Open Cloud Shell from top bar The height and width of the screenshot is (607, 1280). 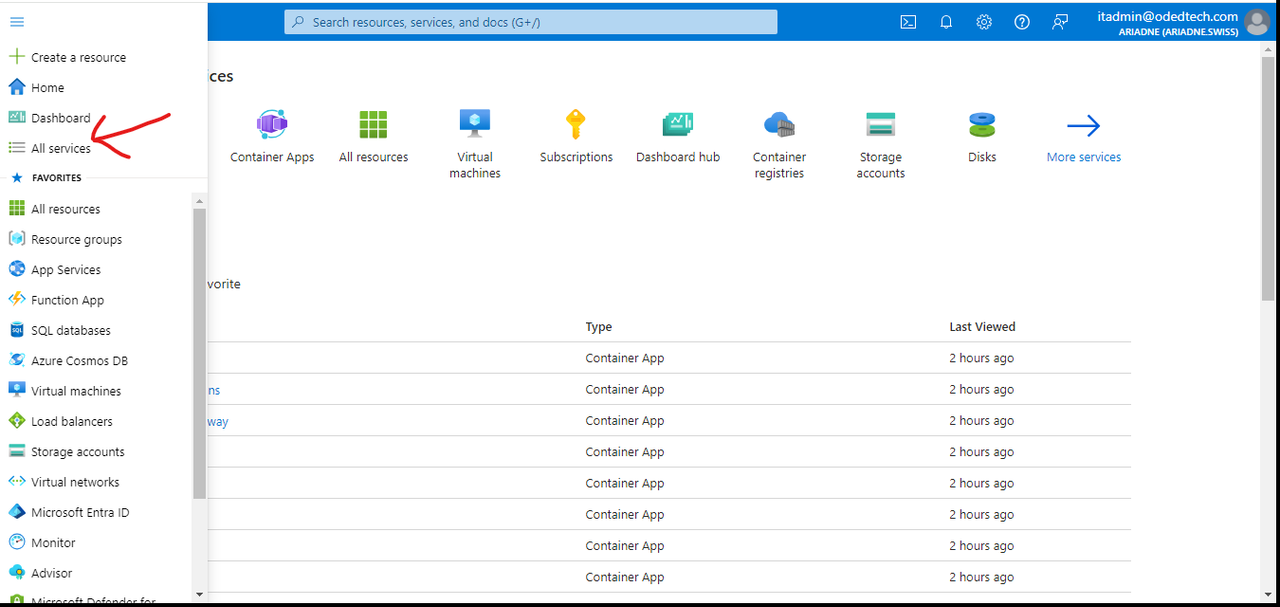[908, 22]
